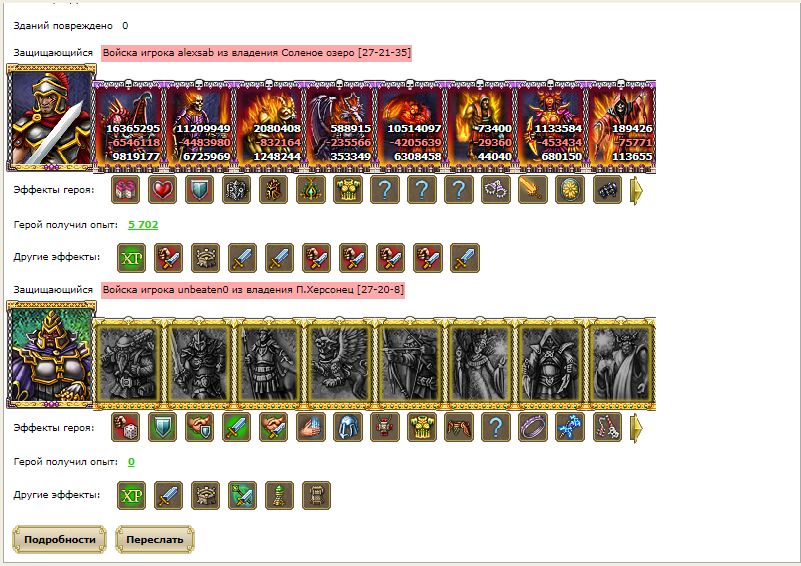The image size is (801, 566).
Task: Click the golden armor effect in alexsab's row
Action: coord(348,190)
